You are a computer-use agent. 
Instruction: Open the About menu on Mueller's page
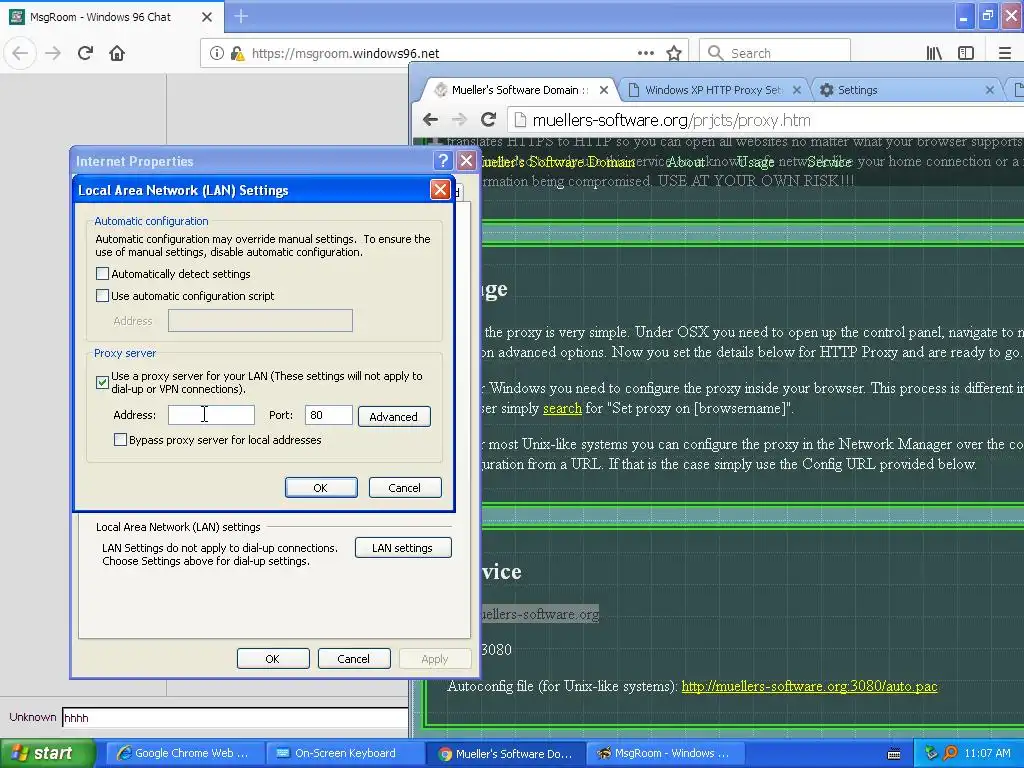click(x=686, y=161)
